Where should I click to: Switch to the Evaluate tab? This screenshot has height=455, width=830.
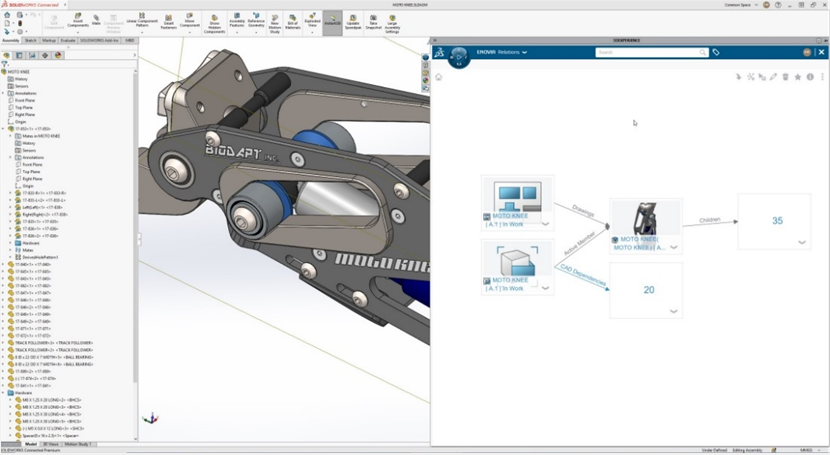[x=70, y=40]
